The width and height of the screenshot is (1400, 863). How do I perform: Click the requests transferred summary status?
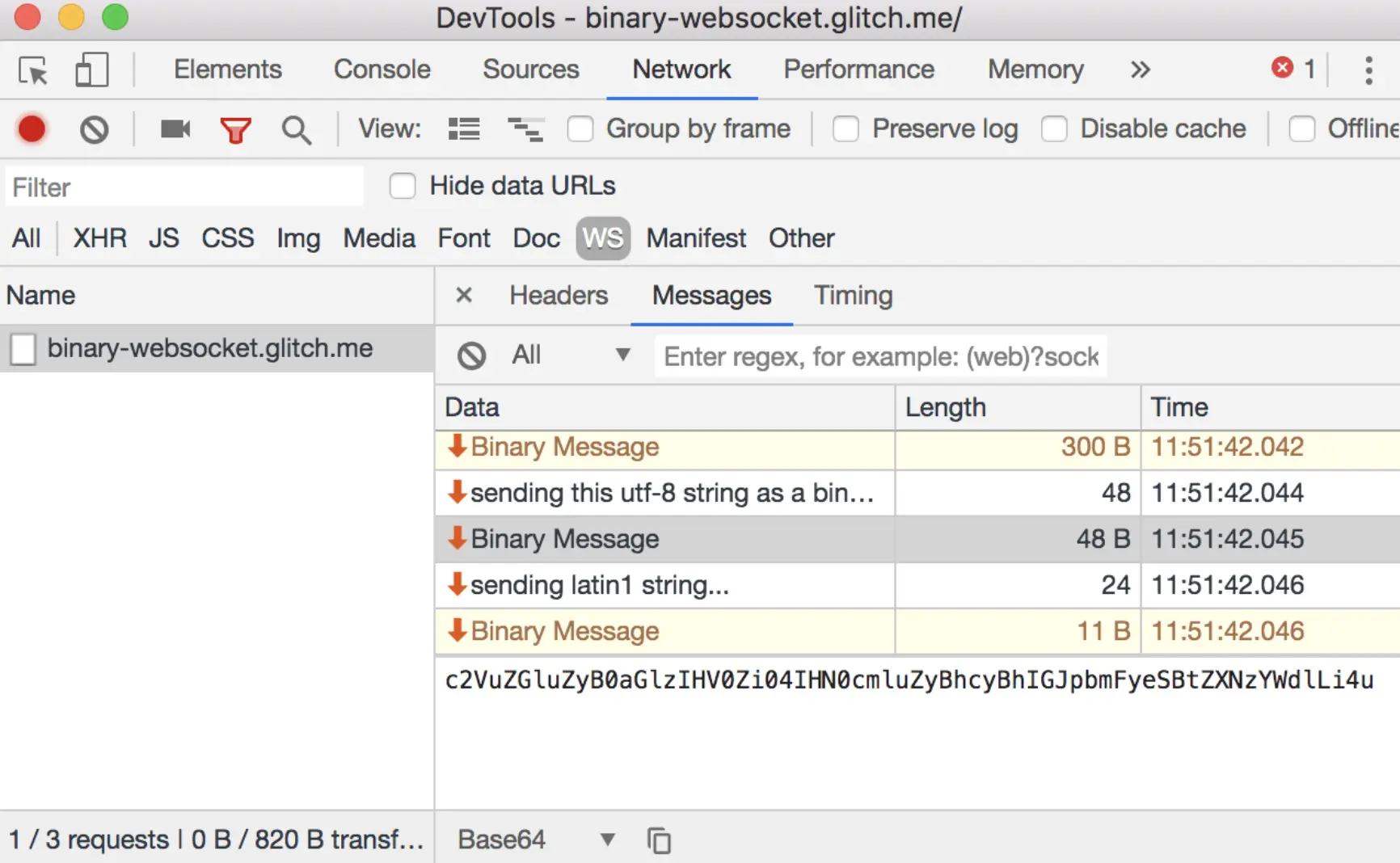point(217,840)
